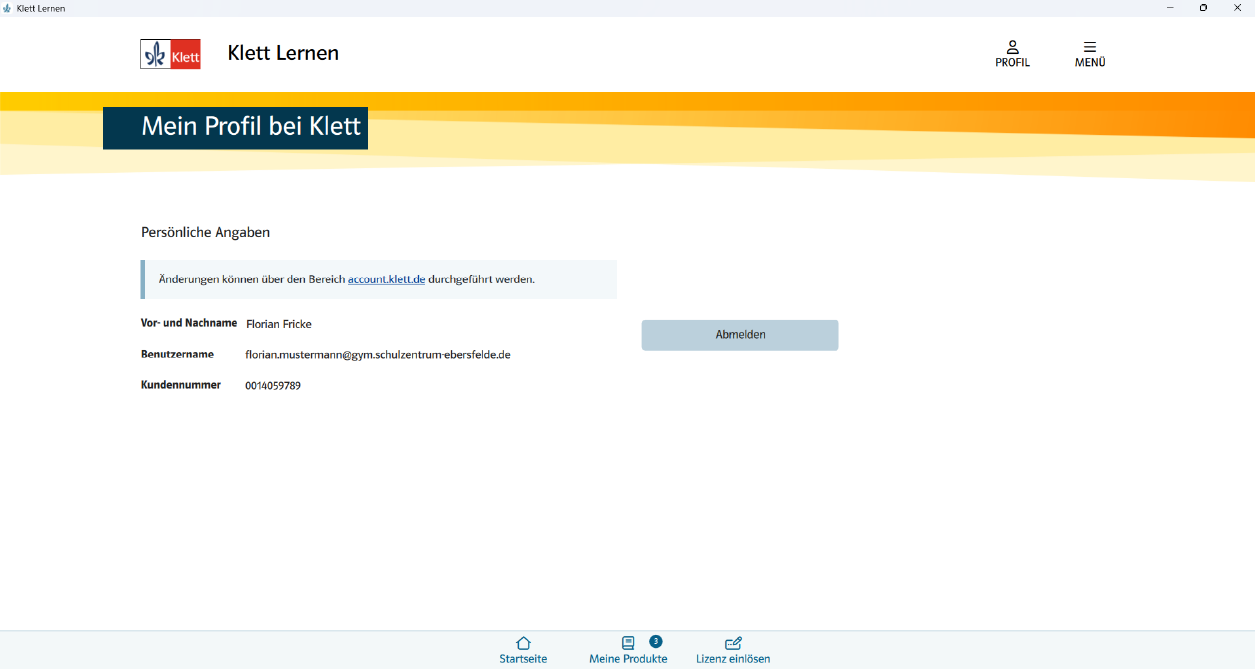Click the Klett Lernen title bar app icon
The image size is (1256, 669).
point(8,8)
